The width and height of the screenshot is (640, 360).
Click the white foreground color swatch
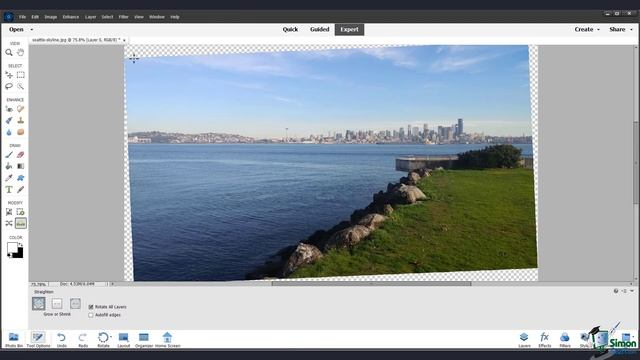click(x=12, y=247)
